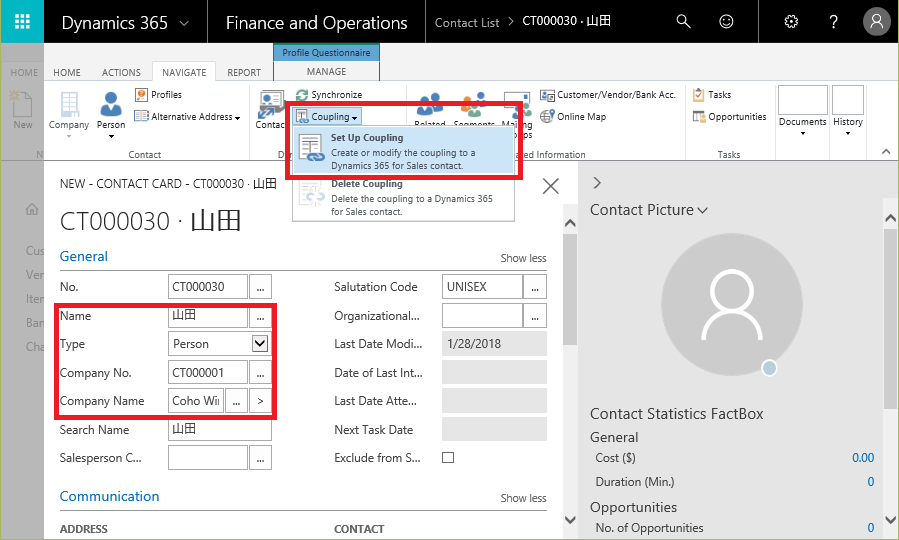Open the feedback smiley icon
899x540 pixels.
click(x=726, y=22)
